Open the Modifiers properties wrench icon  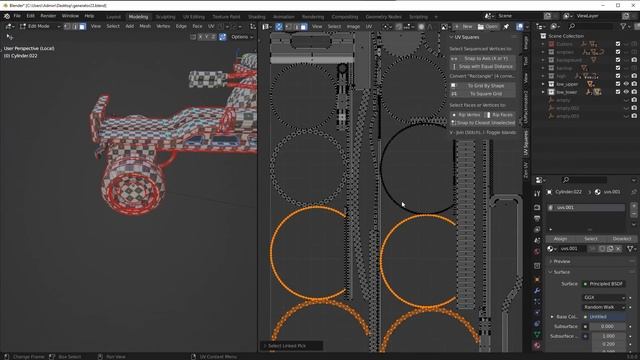pyautogui.click(x=537, y=291)
